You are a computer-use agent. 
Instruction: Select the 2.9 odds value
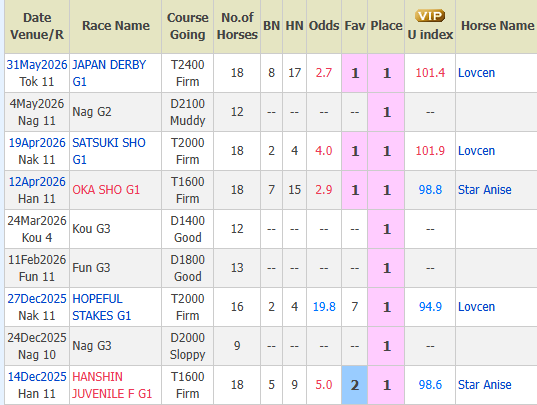[324, 190]
